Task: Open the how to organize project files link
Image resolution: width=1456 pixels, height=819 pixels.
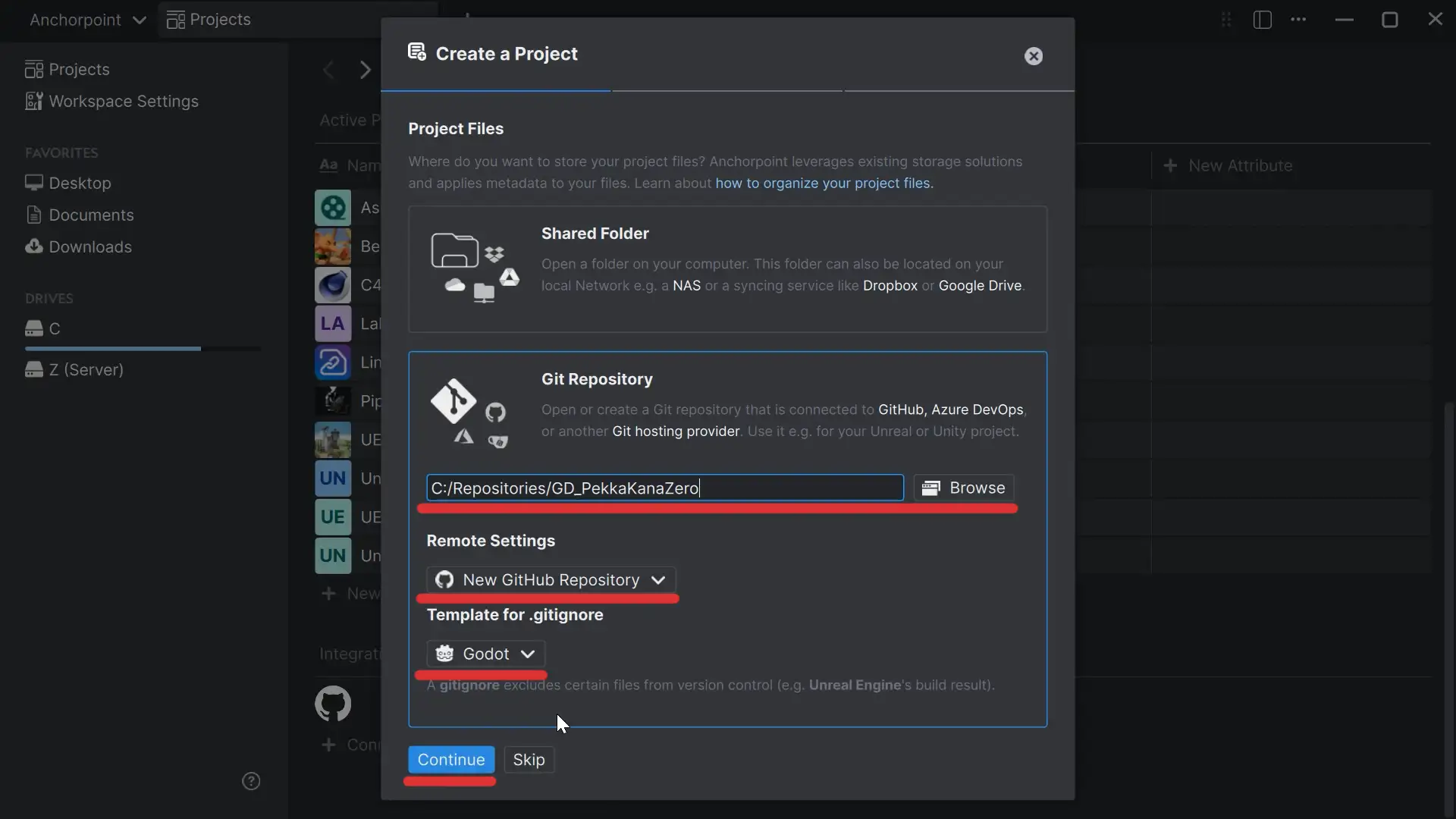Action: click(824, 184)
